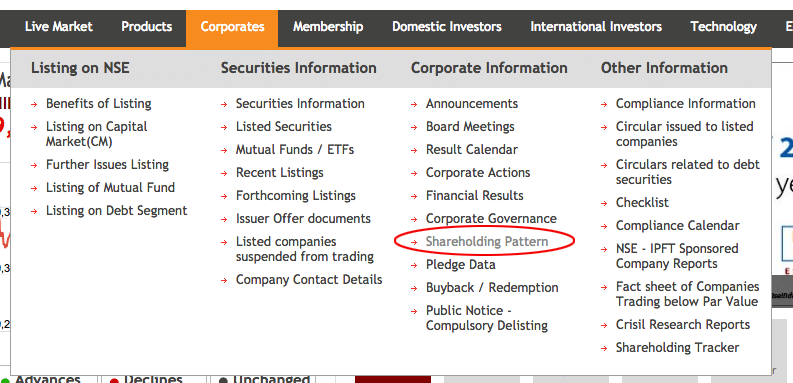Open the Benefits of Listing link
The image size is (793, 383).
[99, 104]
